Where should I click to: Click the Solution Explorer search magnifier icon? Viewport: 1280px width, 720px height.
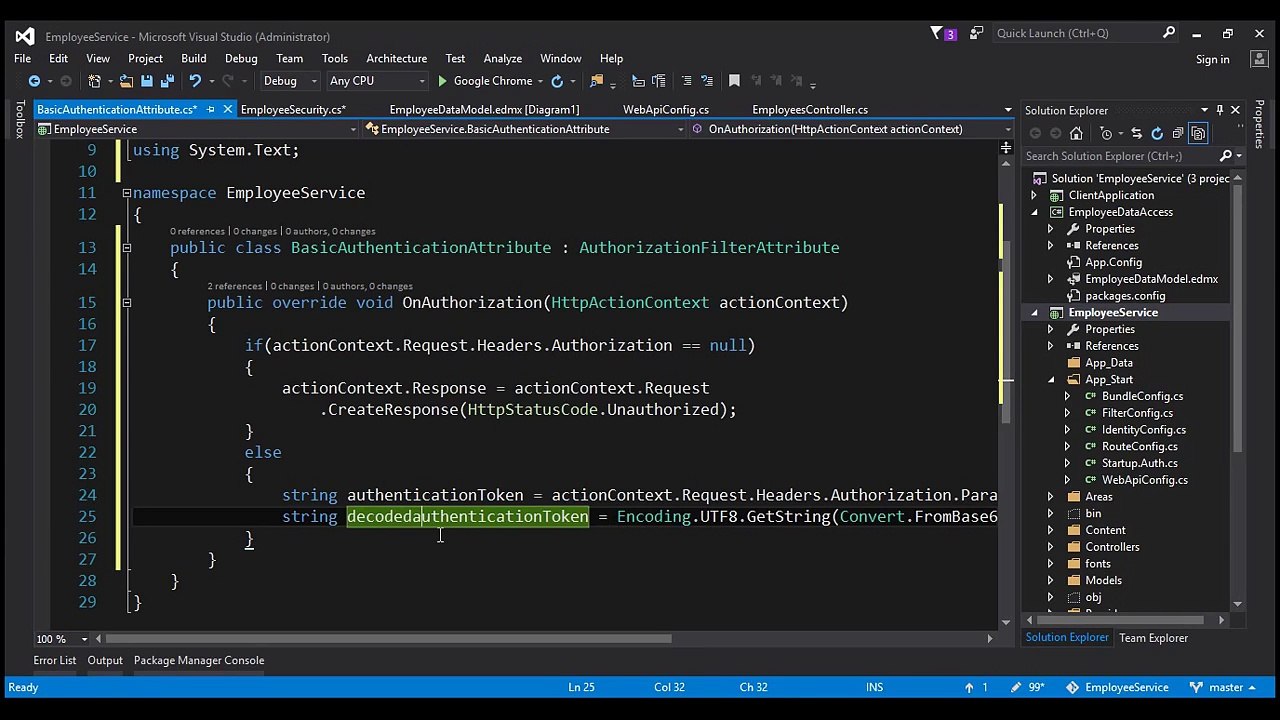click(1225, 156)
